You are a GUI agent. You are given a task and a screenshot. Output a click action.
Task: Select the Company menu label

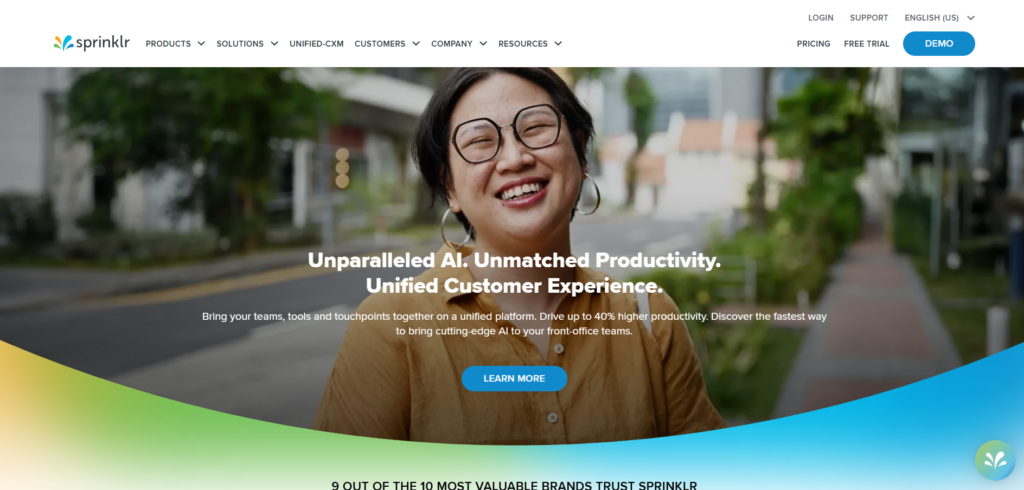click(x=452, y=44)
